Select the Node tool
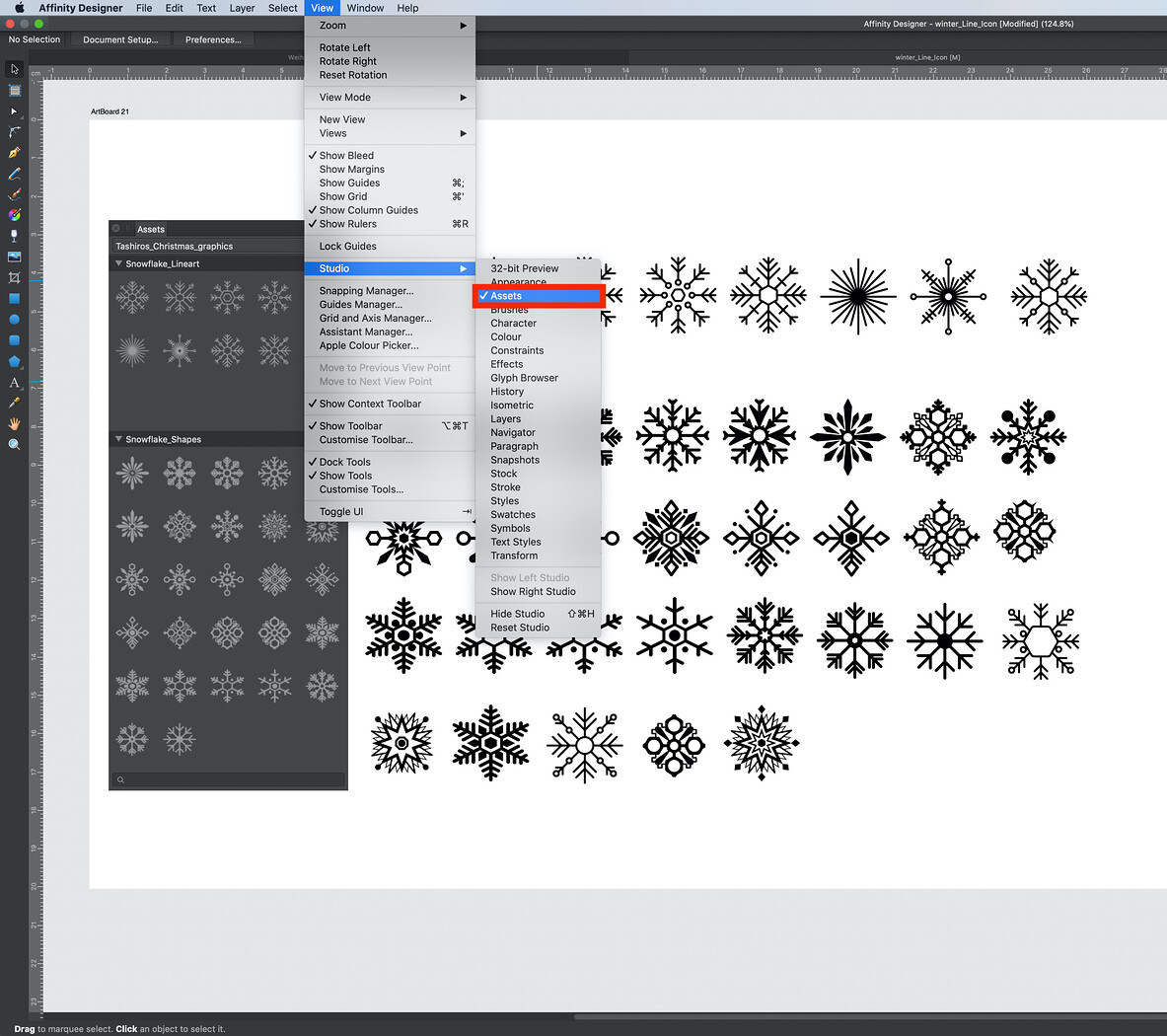1167x1036 pixels. pyautogui.click(x=14, y=111)
